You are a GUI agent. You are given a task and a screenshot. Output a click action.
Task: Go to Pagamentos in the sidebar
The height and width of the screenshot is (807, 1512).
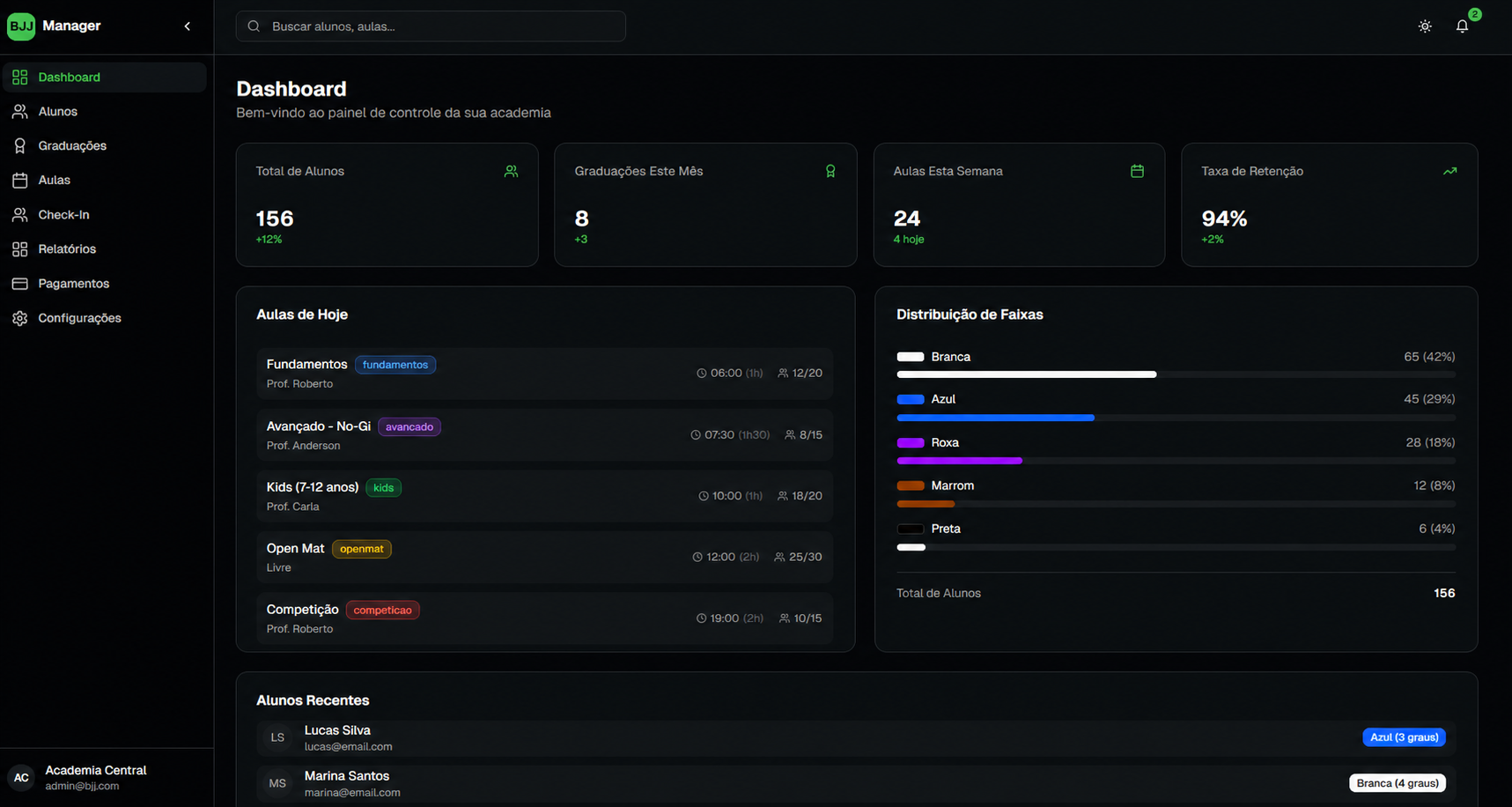coord(105,284)
